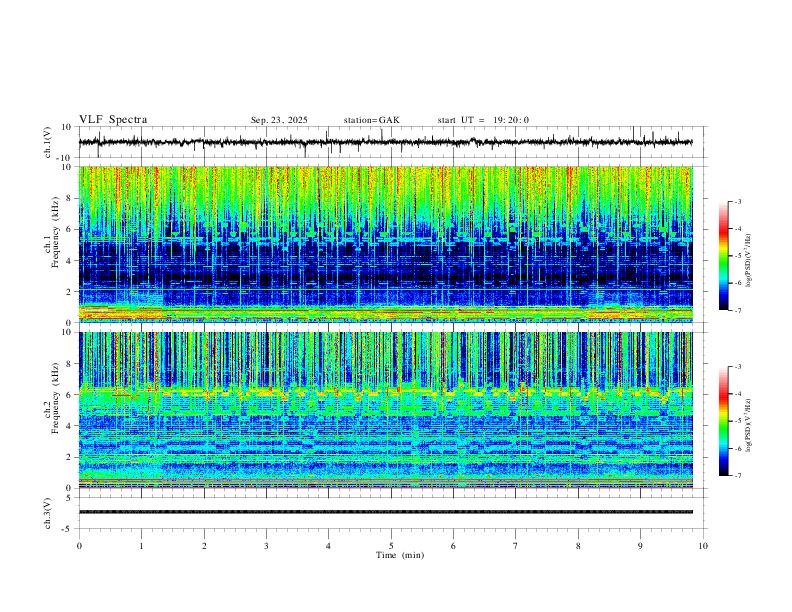
Task: Click inside the ch.2 spectrogram panel
Action: tap(386, 410)
